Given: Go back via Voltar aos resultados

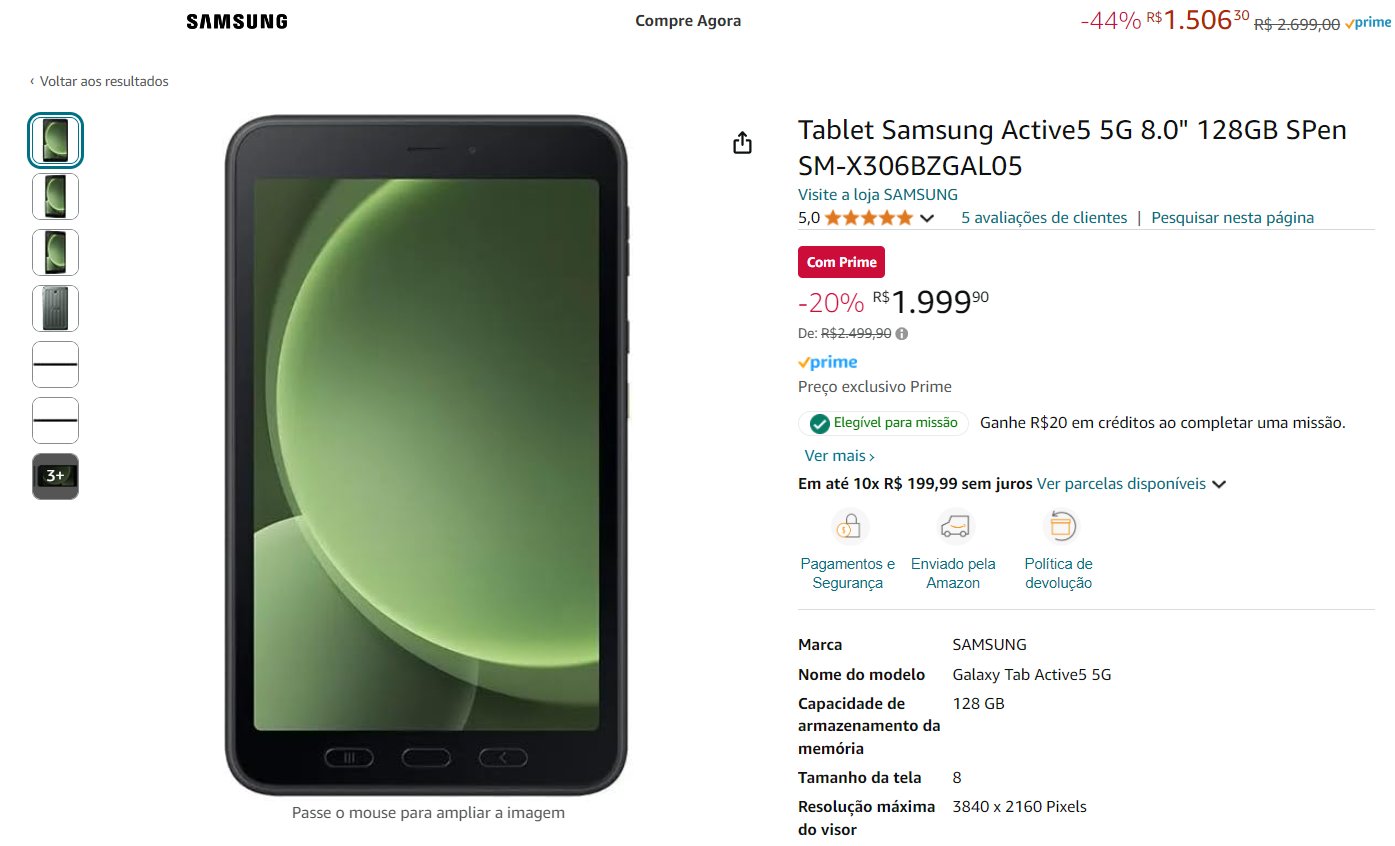Looking at the screenshot, I should [99, 82].
